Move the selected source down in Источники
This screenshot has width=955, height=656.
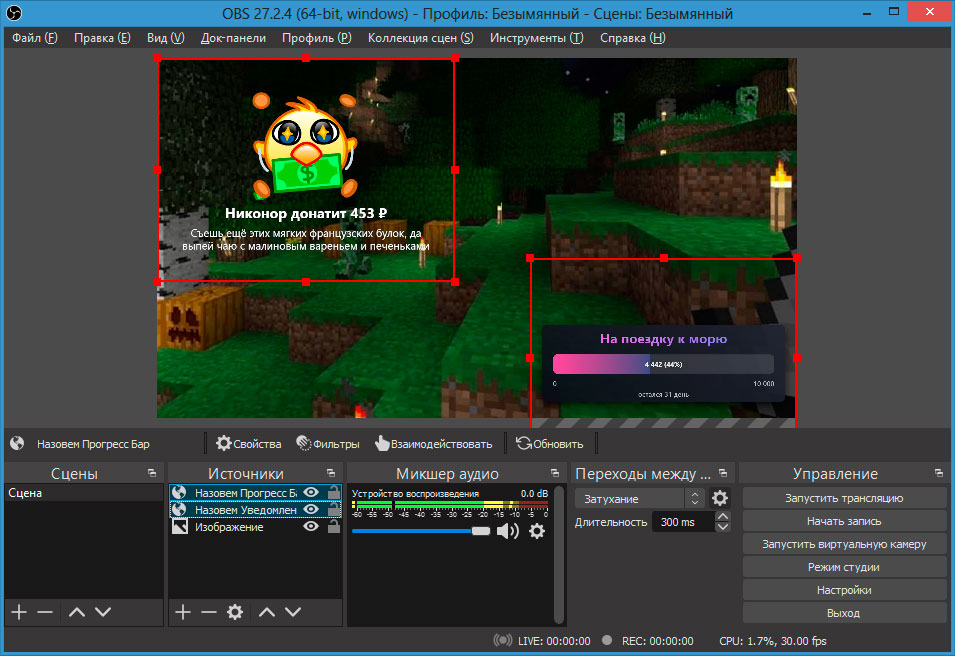pyautogui.click(x=293, y=612)
